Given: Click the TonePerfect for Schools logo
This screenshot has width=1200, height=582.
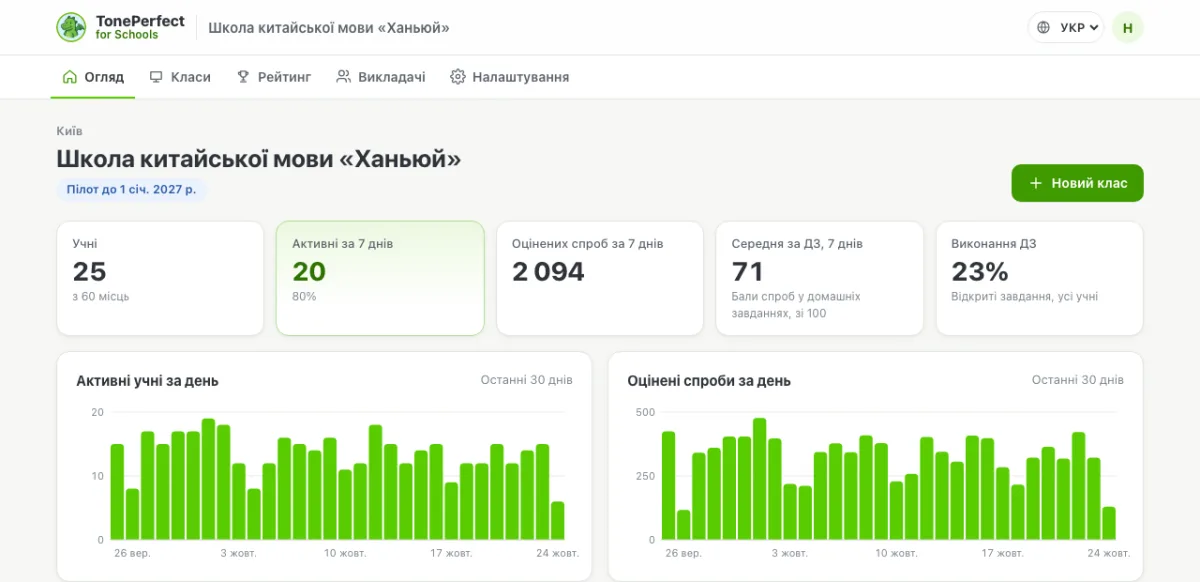Looking at the screenshot, I should 121,27.
